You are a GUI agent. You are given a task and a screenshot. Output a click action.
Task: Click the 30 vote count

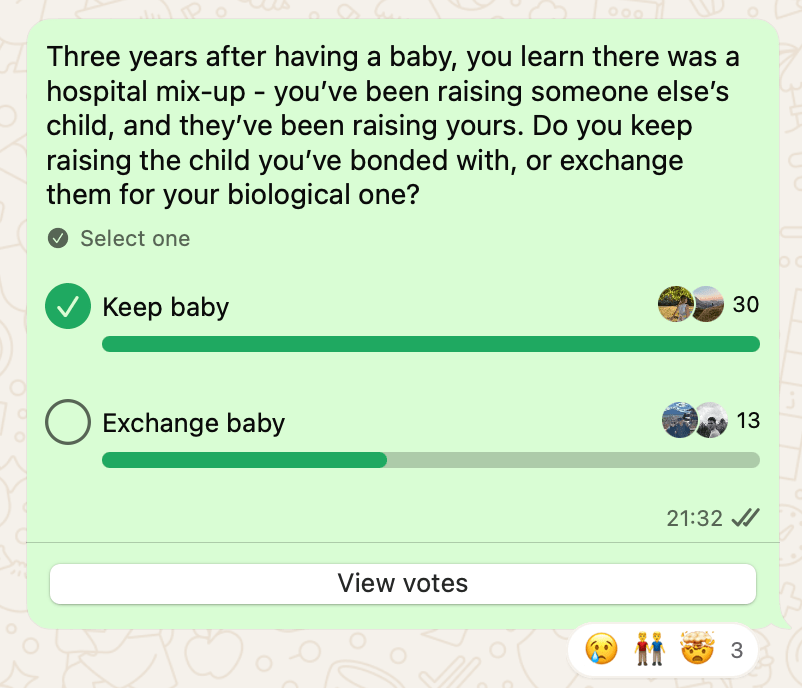[746, 305]
